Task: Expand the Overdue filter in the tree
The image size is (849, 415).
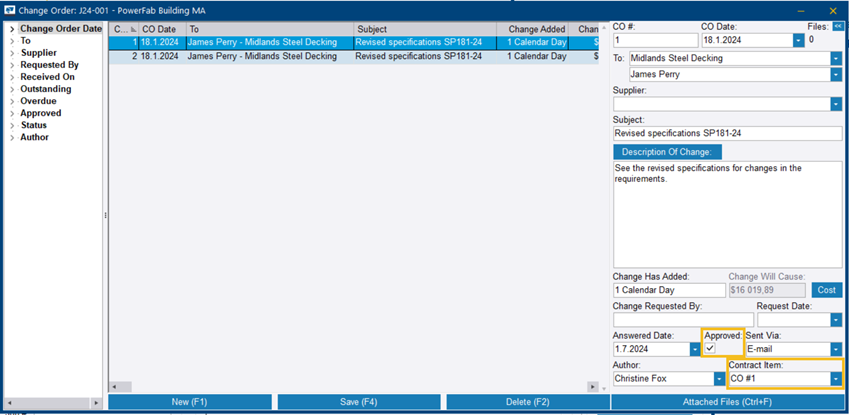Action: pos(12,101)
